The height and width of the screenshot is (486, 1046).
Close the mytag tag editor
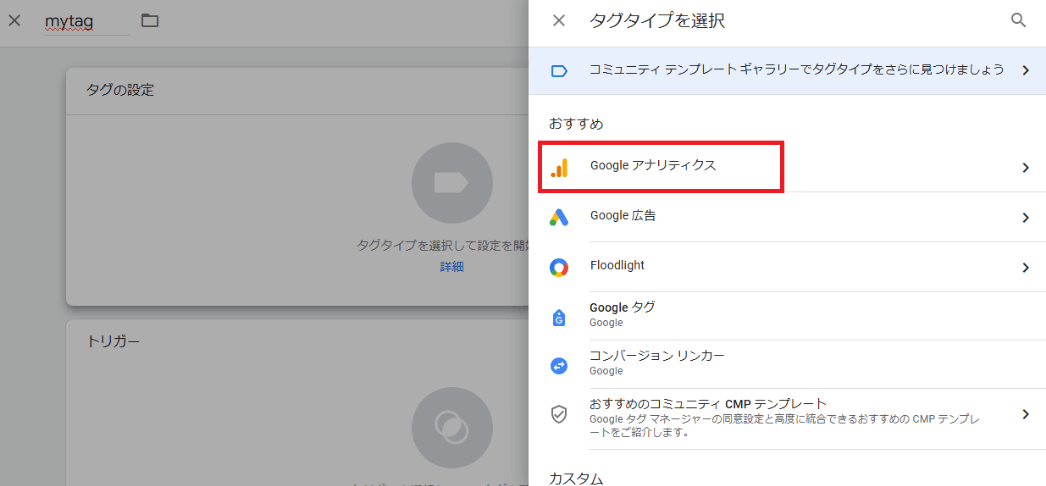[x=15, y=21]
